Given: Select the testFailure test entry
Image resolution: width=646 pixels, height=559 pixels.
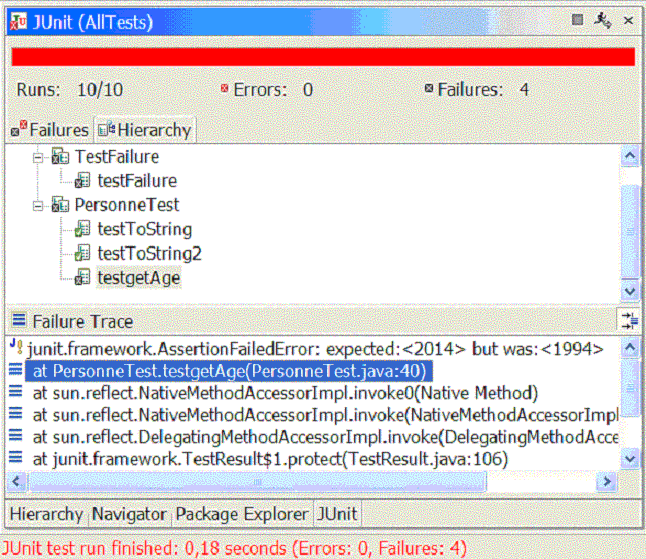Looking at the screenshot, I should pyautogui.click(x=137, y=181).
